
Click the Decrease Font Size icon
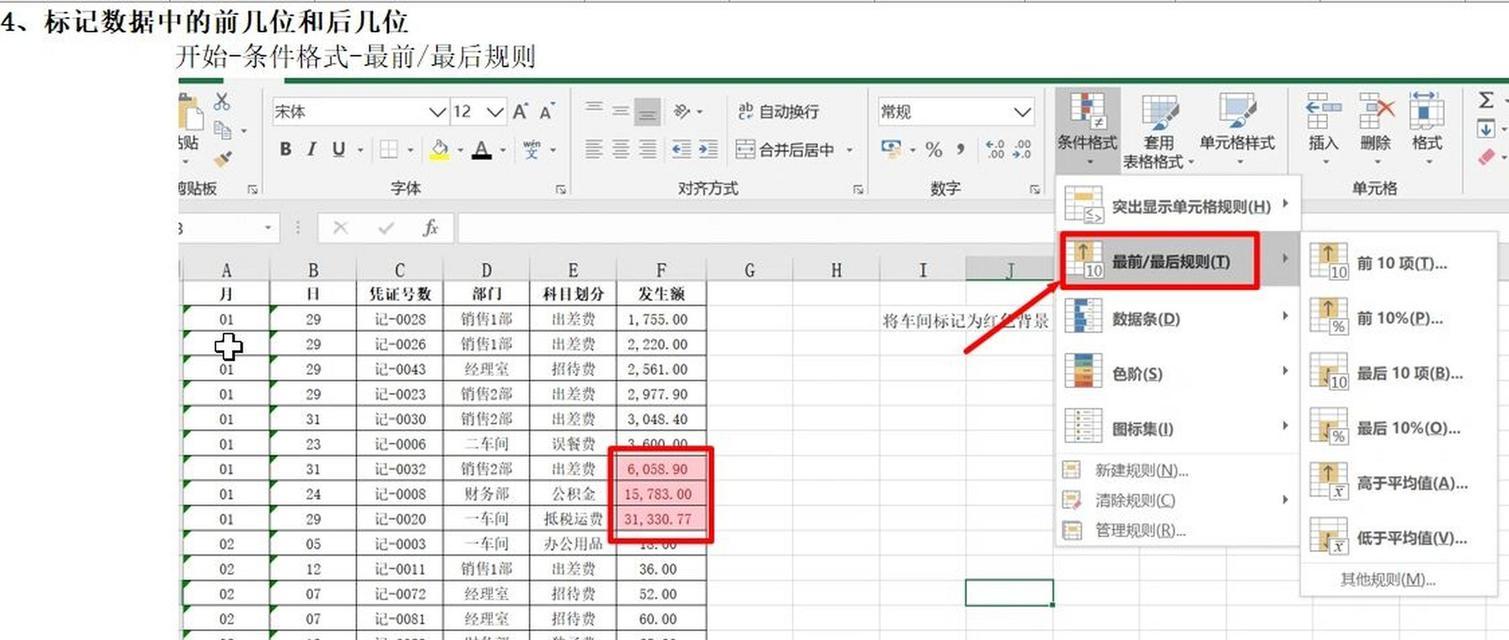[547, 112]
